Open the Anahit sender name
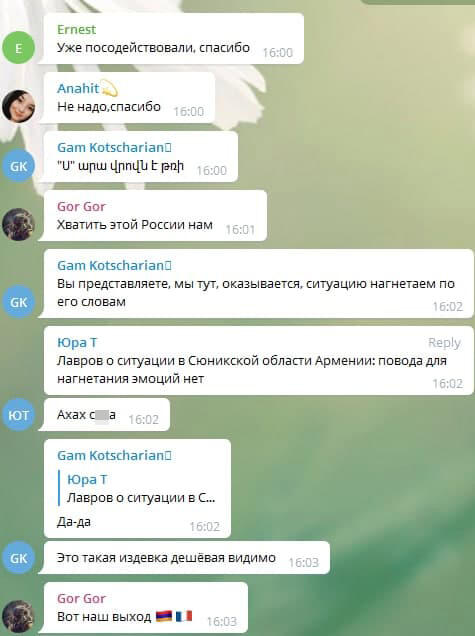This screenshot has height=636, width=475. 78,88
